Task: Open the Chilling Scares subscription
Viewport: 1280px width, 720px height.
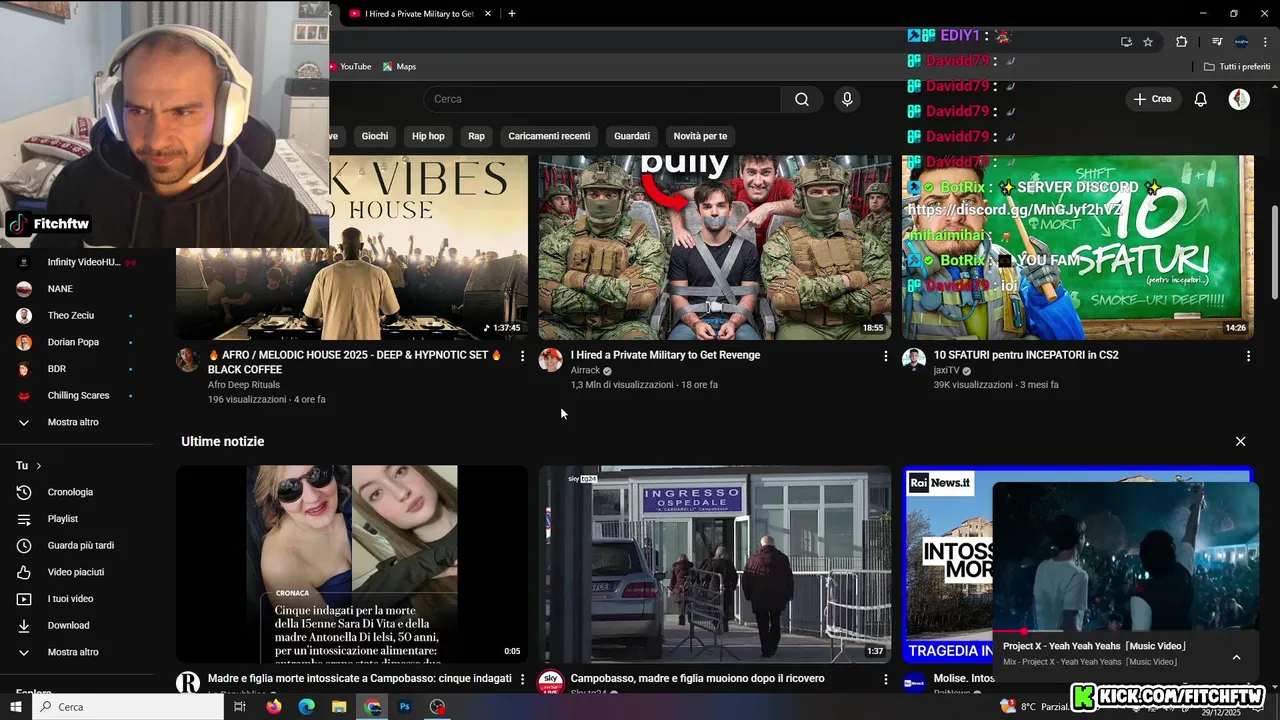Action: click(x=78, y=396)
